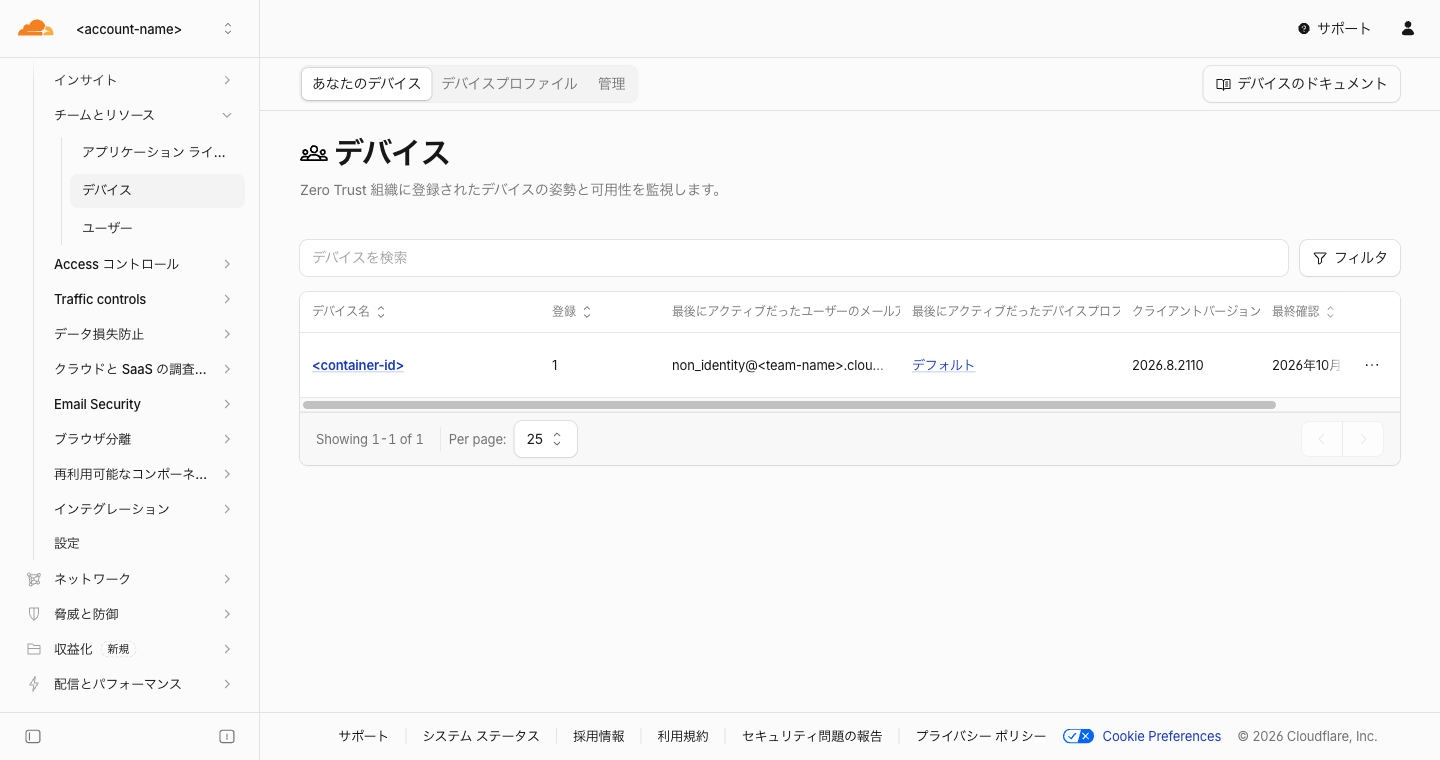Click the システム ステータス footer link
Viewport: 1440px width, 760px height.
(x=481, y=736)
